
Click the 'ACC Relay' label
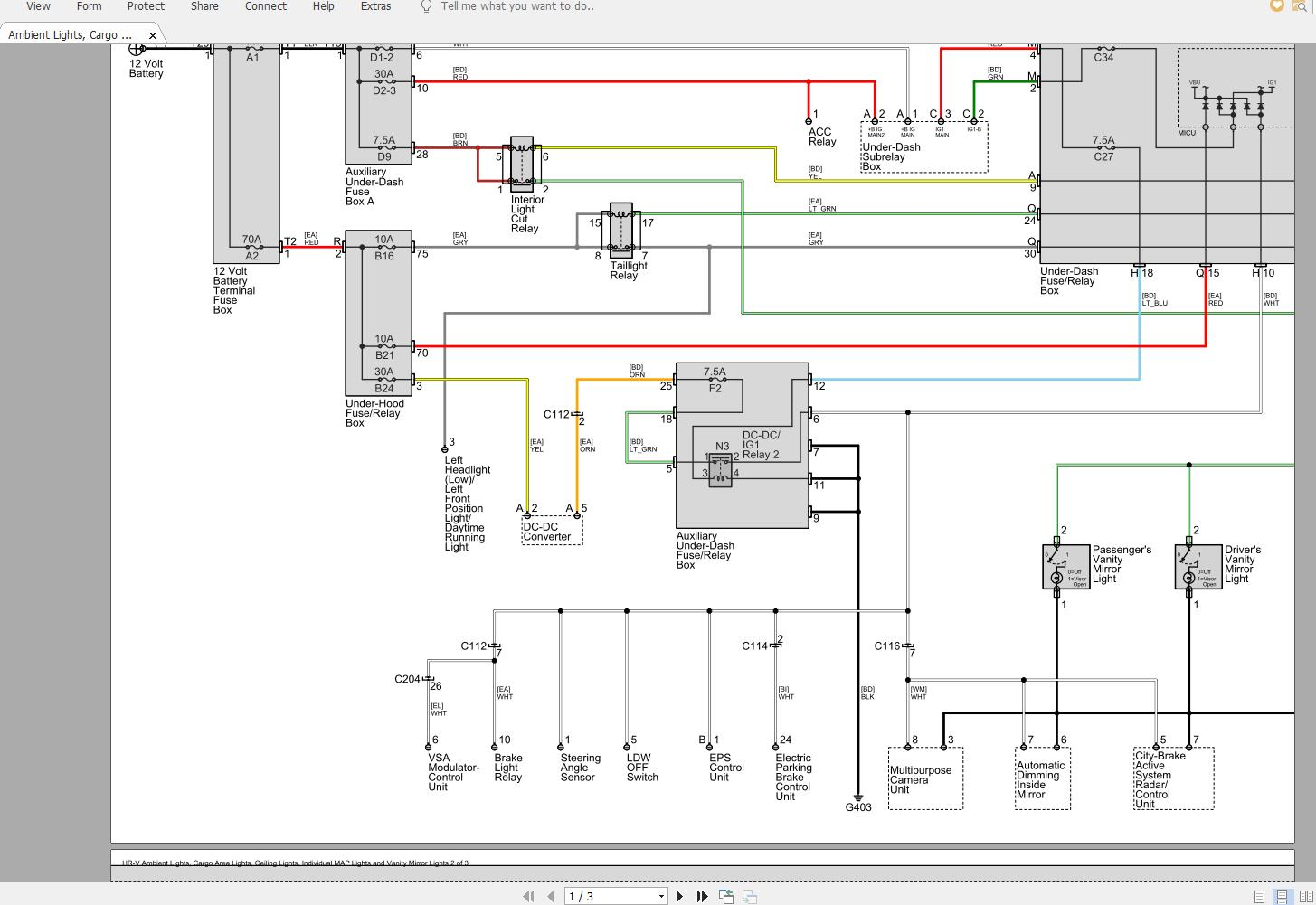click(x=821, y=137)
